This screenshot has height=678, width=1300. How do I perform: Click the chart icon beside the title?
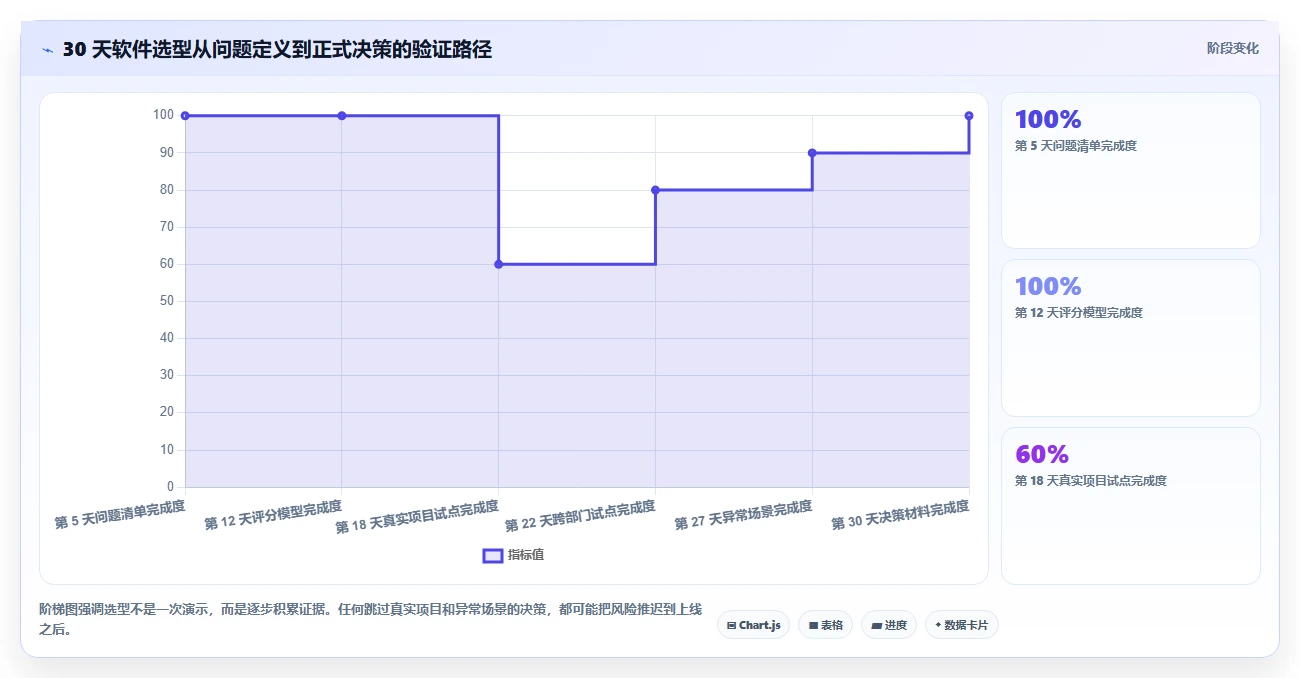[x=47, y=50]
